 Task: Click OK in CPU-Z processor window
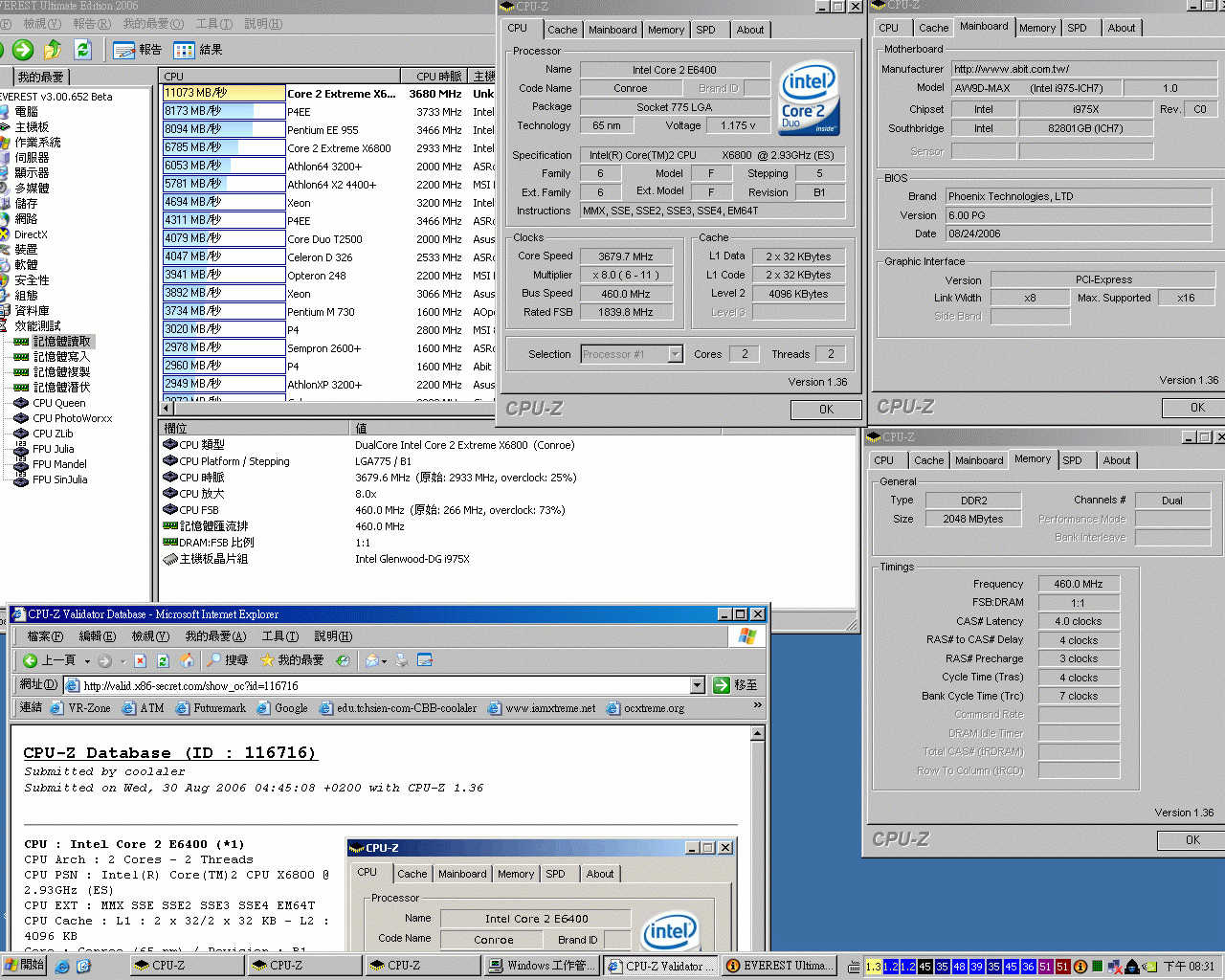(x=826, y=409)
